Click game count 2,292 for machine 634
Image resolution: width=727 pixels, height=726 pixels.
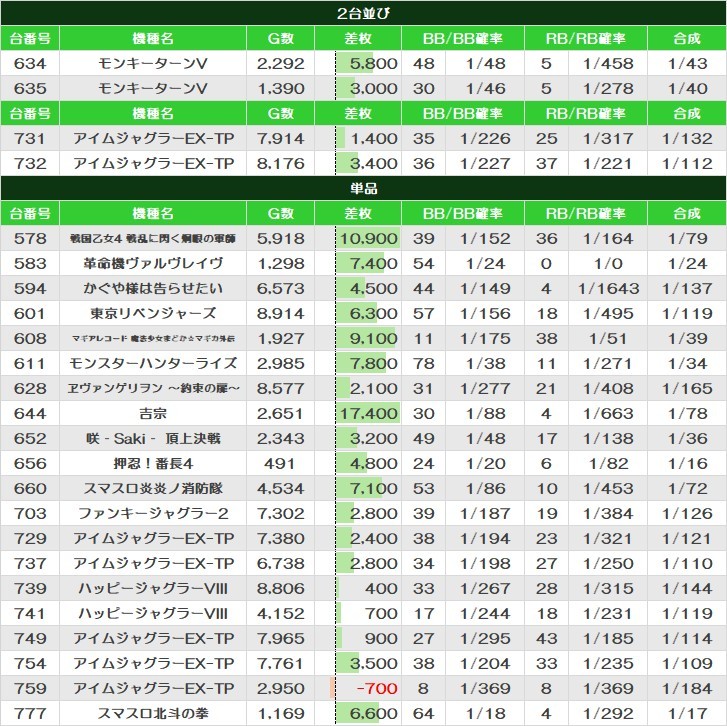281,64
